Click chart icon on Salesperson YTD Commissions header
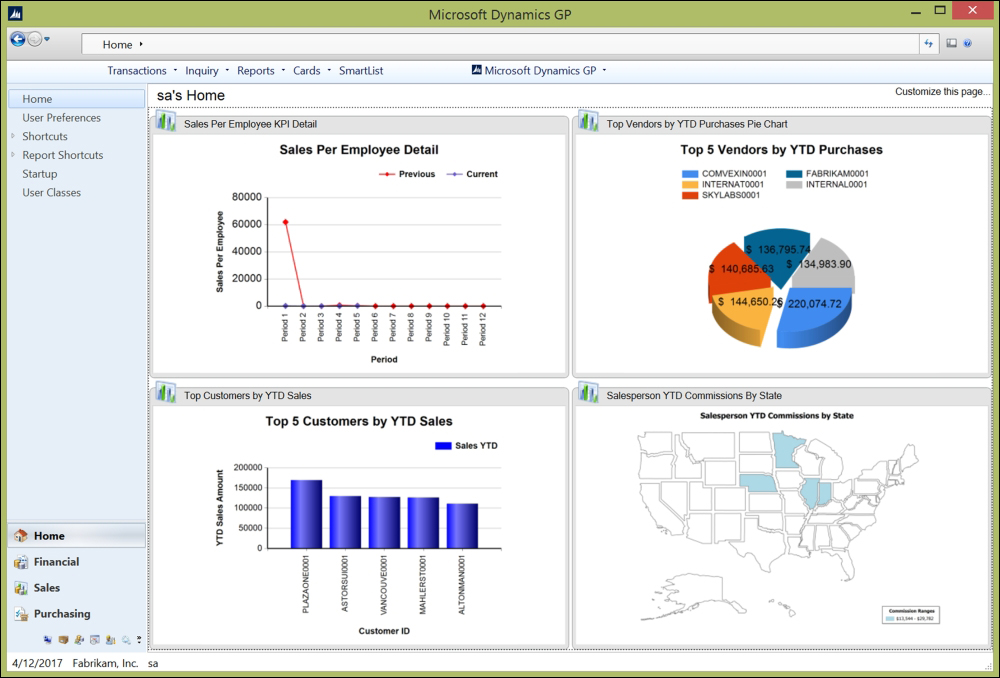 (588, 392)
